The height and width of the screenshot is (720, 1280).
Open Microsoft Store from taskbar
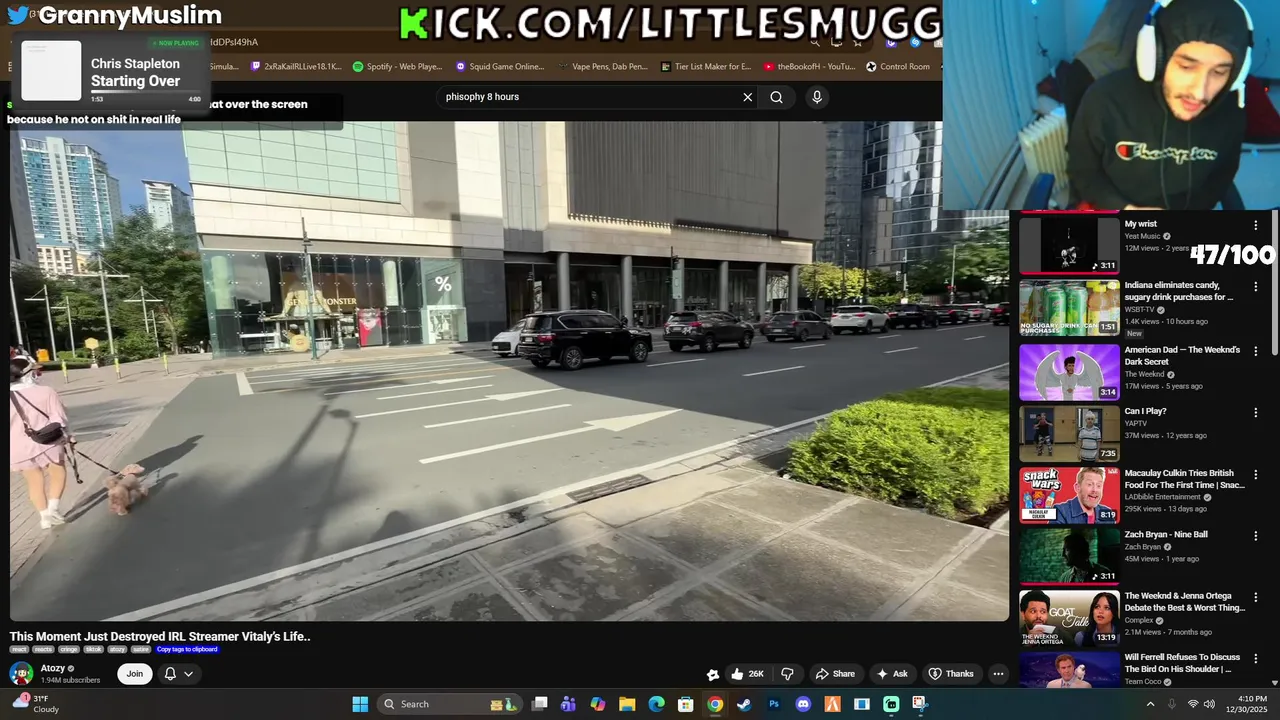tap(686, 704)
